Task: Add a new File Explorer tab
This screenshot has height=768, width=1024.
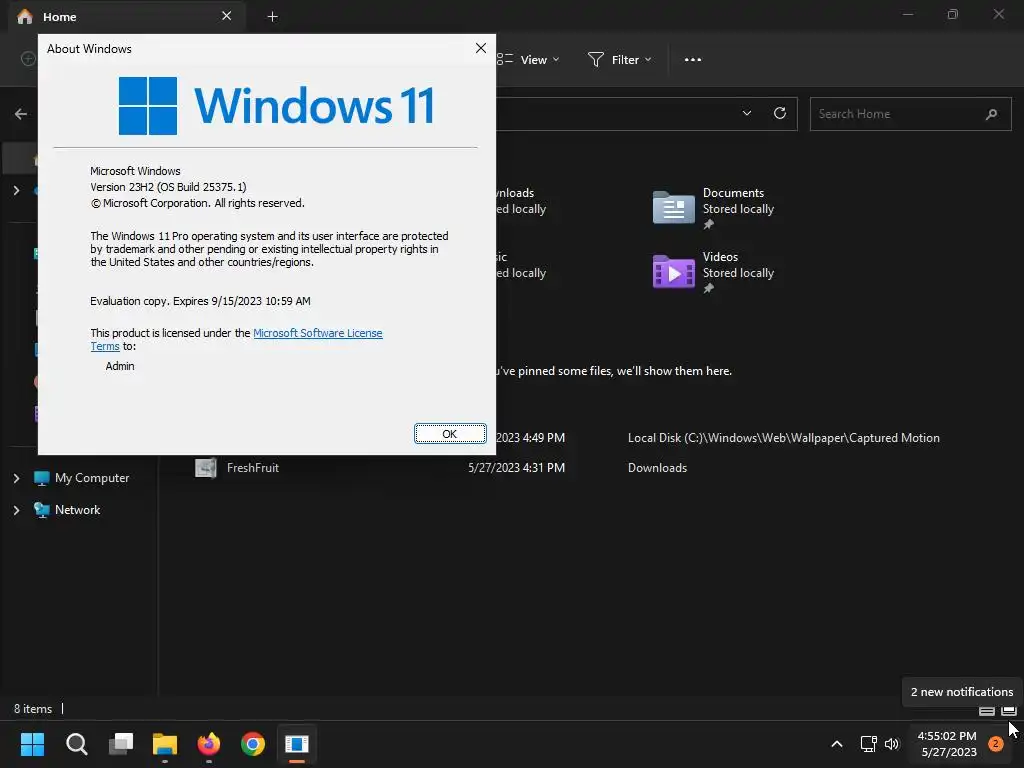Action: [x=273, y=17]
